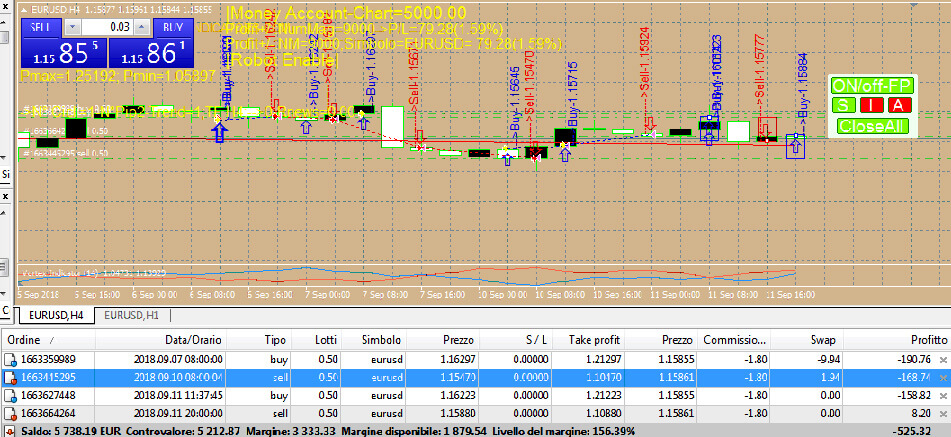Toggle the green S button

click(845, 105)
